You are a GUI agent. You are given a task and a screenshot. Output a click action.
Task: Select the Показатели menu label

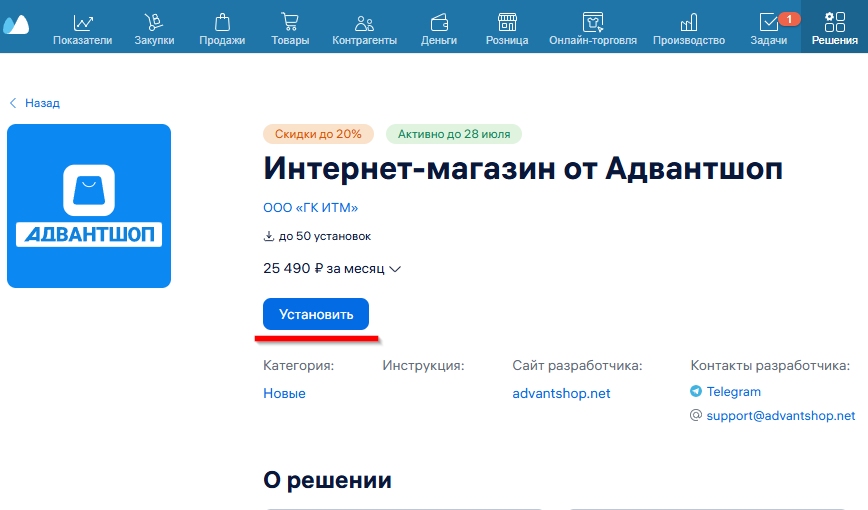coord(82,40)
